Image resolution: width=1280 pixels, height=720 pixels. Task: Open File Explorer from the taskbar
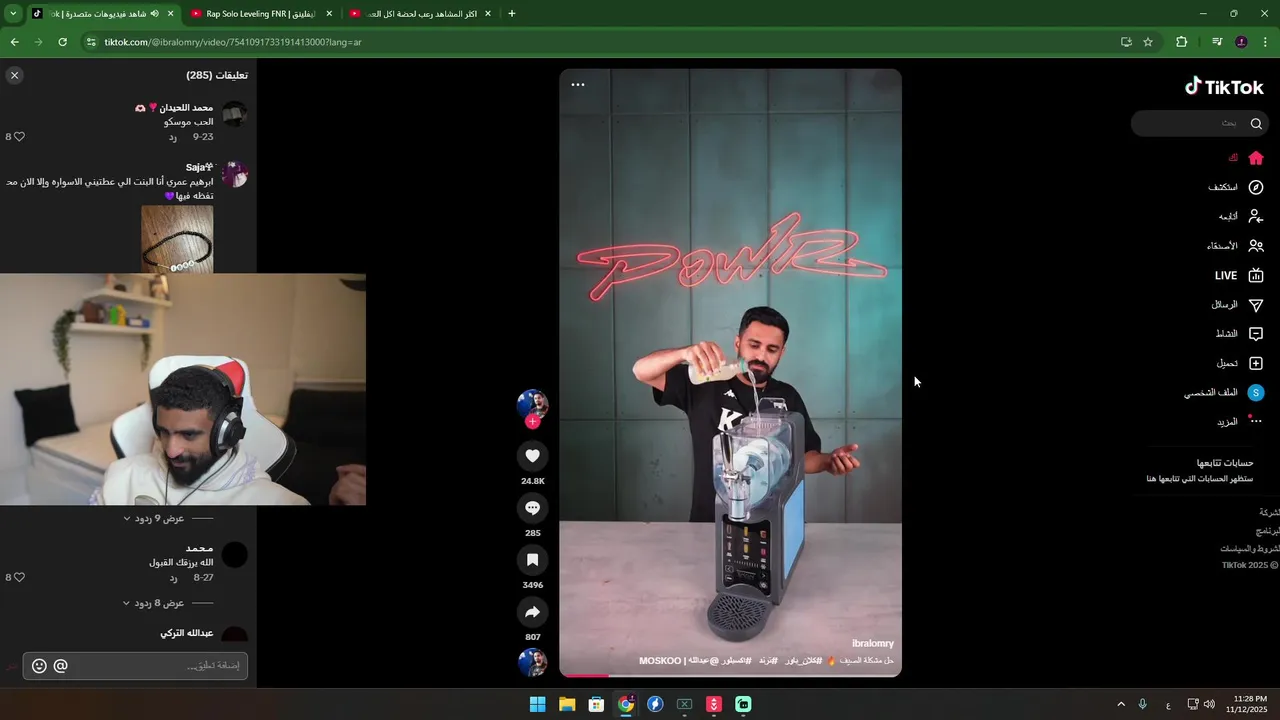pos(567,704)
